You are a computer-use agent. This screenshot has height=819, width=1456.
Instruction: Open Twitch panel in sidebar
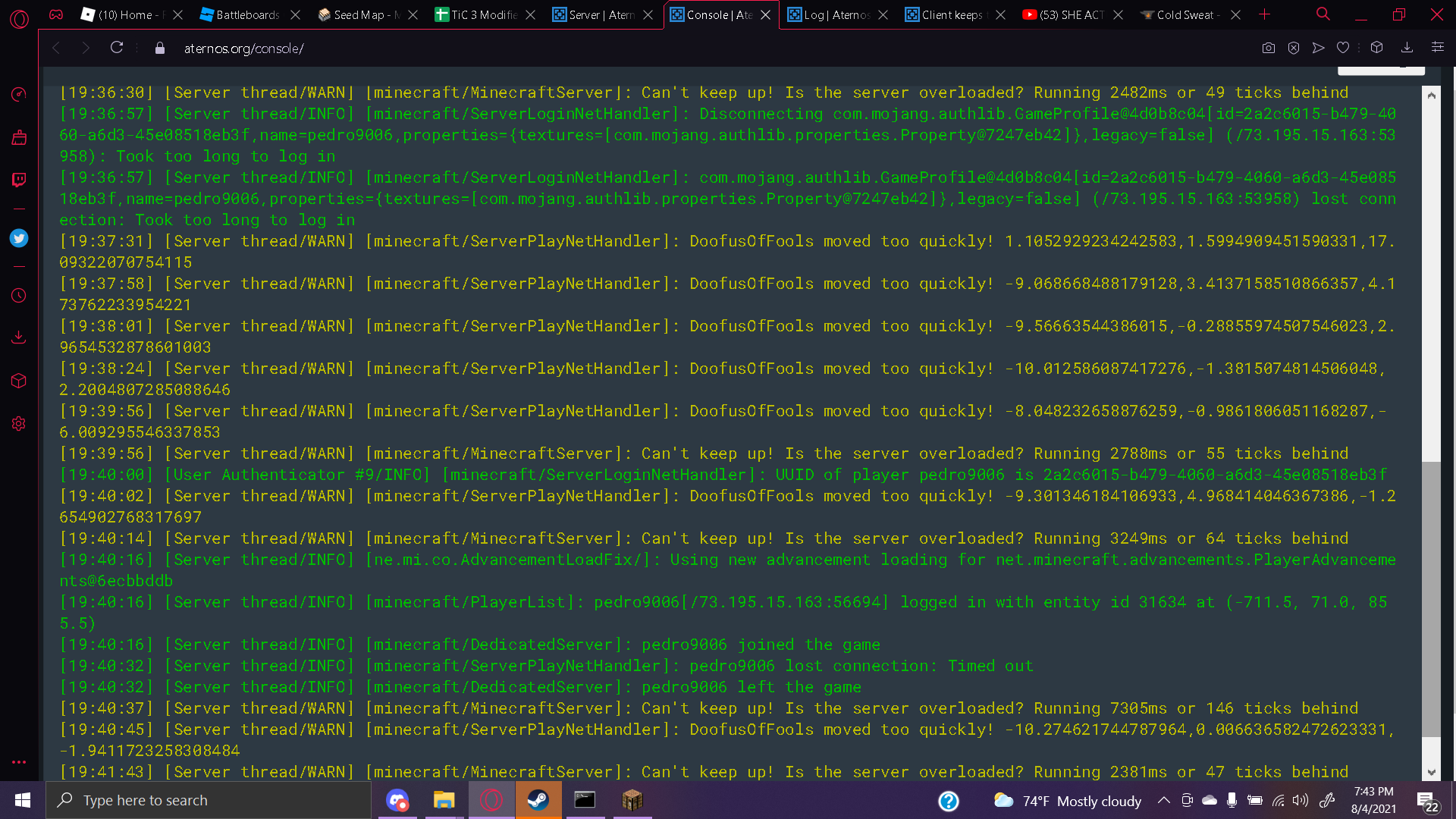point(19,180)
